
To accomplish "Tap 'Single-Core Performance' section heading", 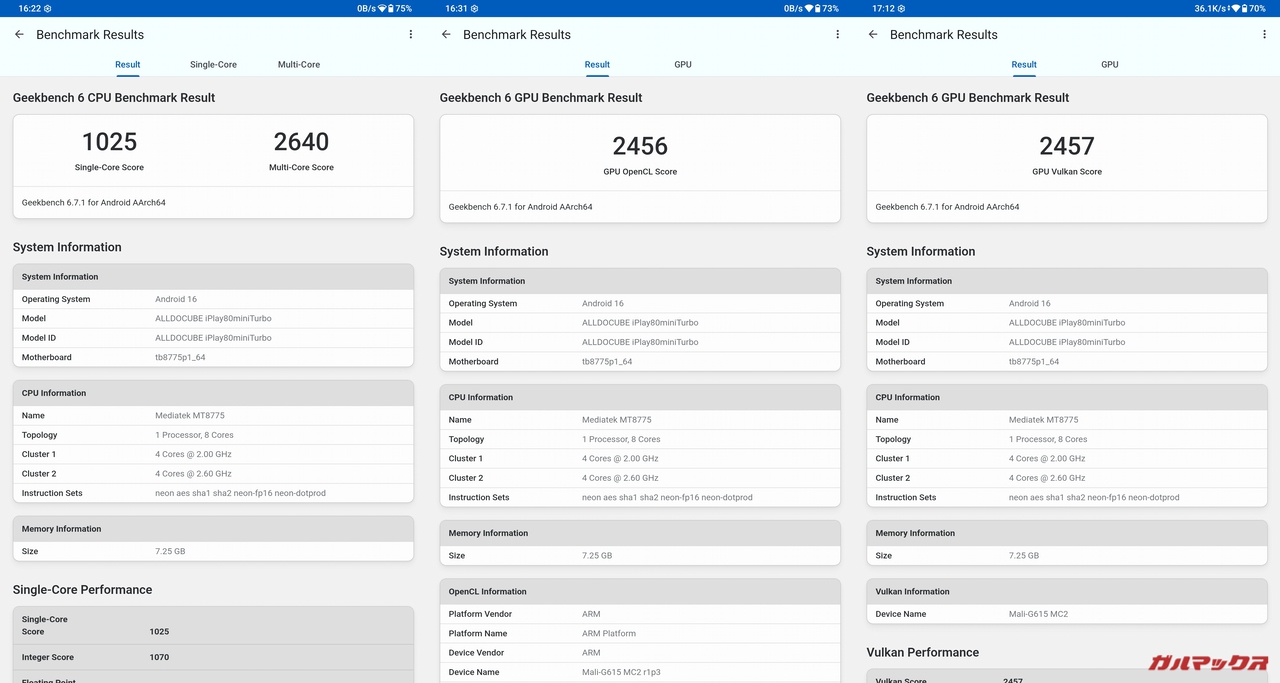I will coord(83,589).
